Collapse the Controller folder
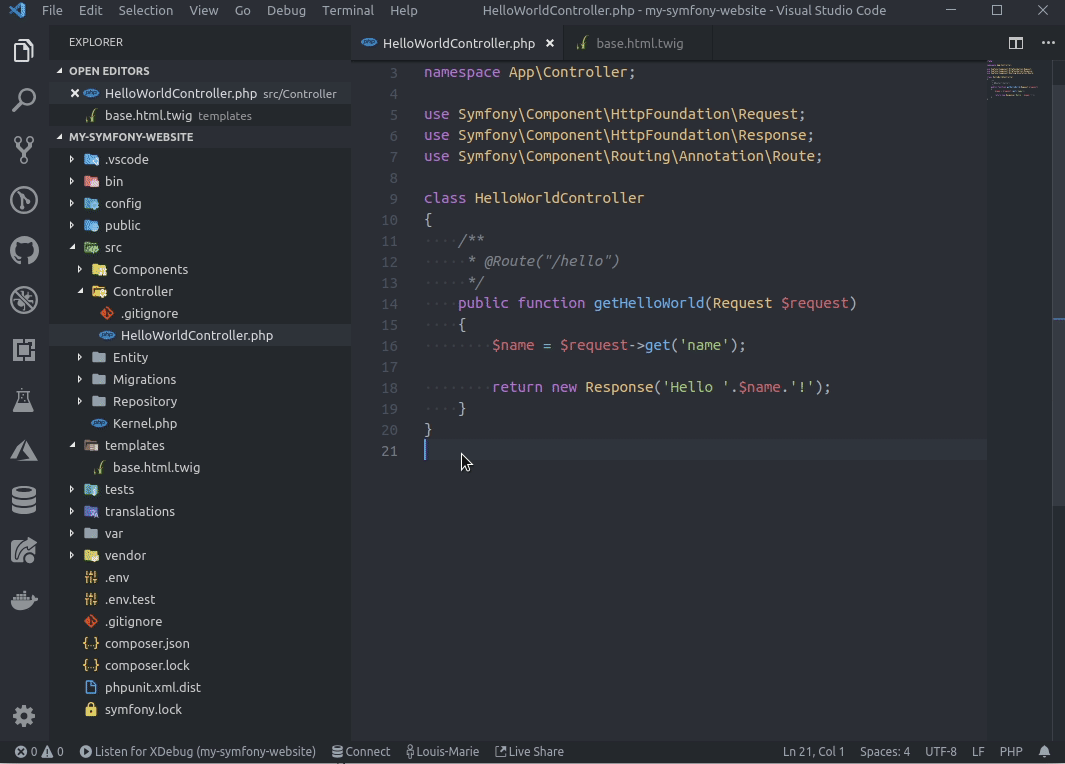This screenshot has height=764, width=1065. pyautogui.click(x=80, y=291)
